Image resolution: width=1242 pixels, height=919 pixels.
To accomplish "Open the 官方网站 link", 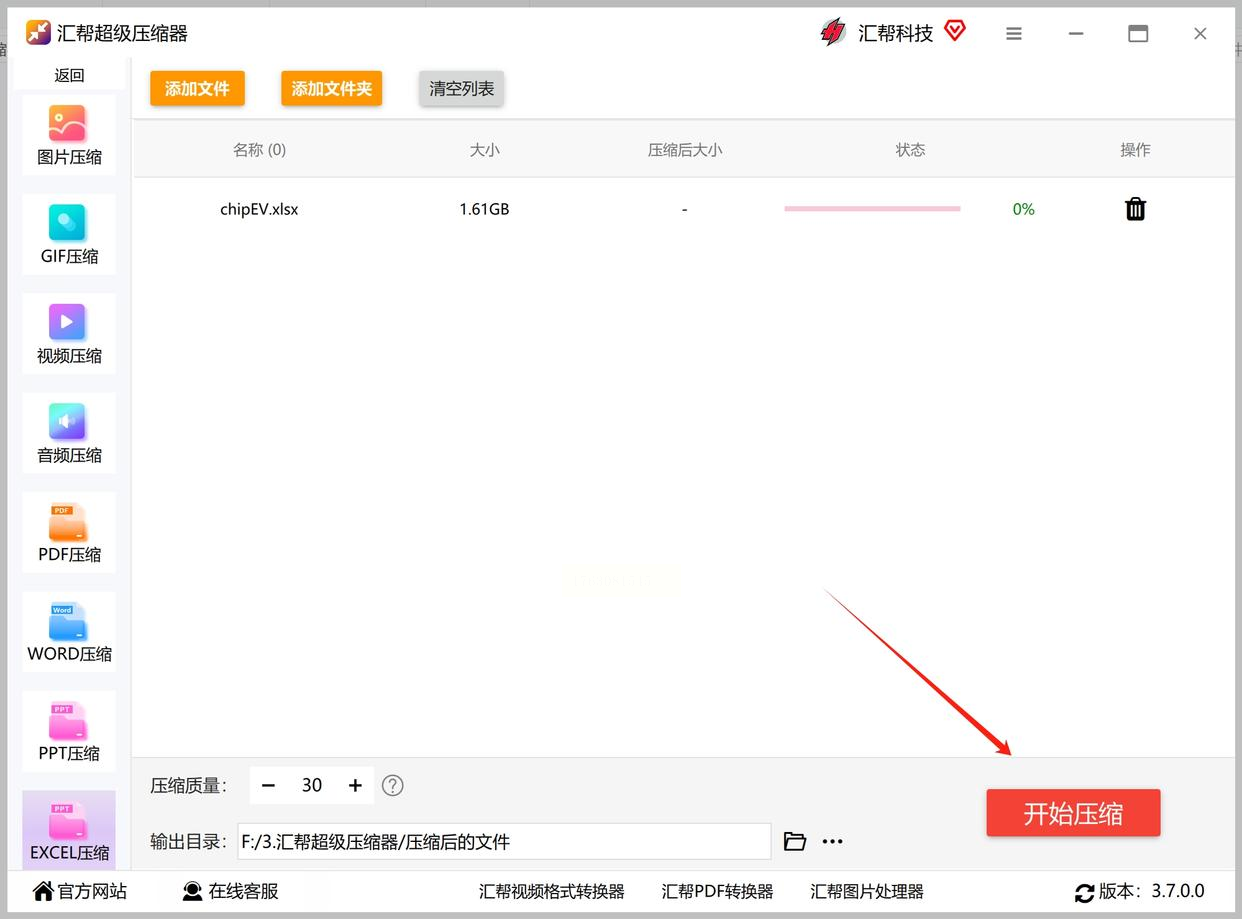I will (x=80, y=891).
